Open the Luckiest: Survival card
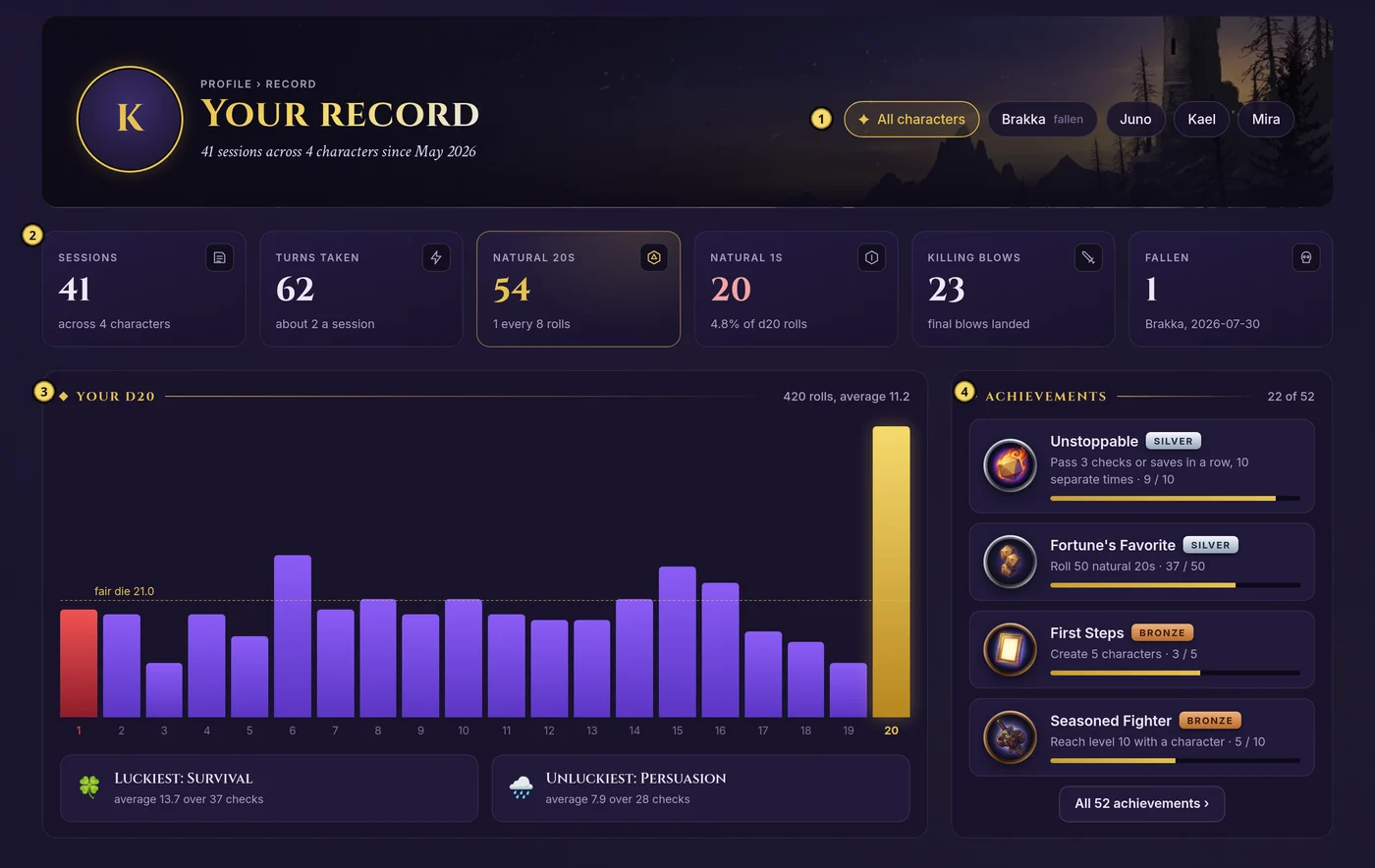Screen dimensions: 1375x868 coord(269,787)
